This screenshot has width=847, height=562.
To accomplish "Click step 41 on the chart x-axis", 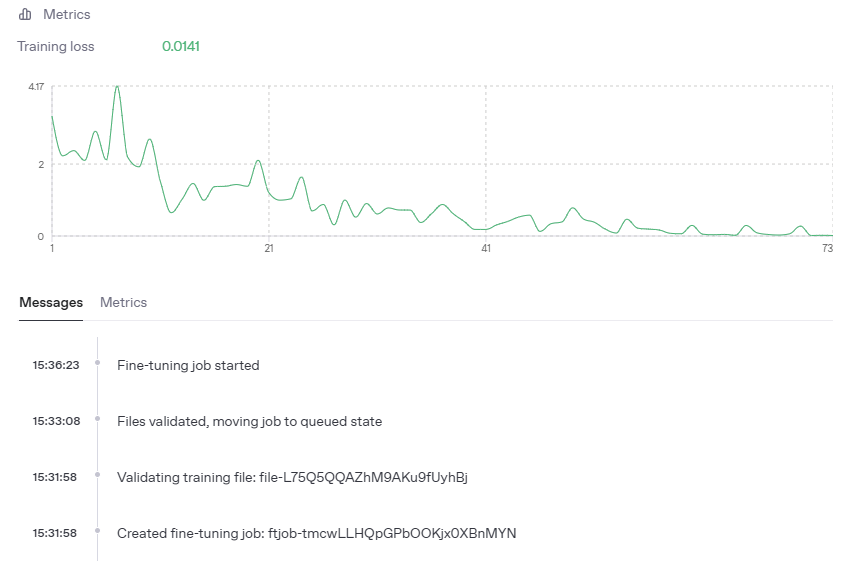I will (x=485, y=249).
